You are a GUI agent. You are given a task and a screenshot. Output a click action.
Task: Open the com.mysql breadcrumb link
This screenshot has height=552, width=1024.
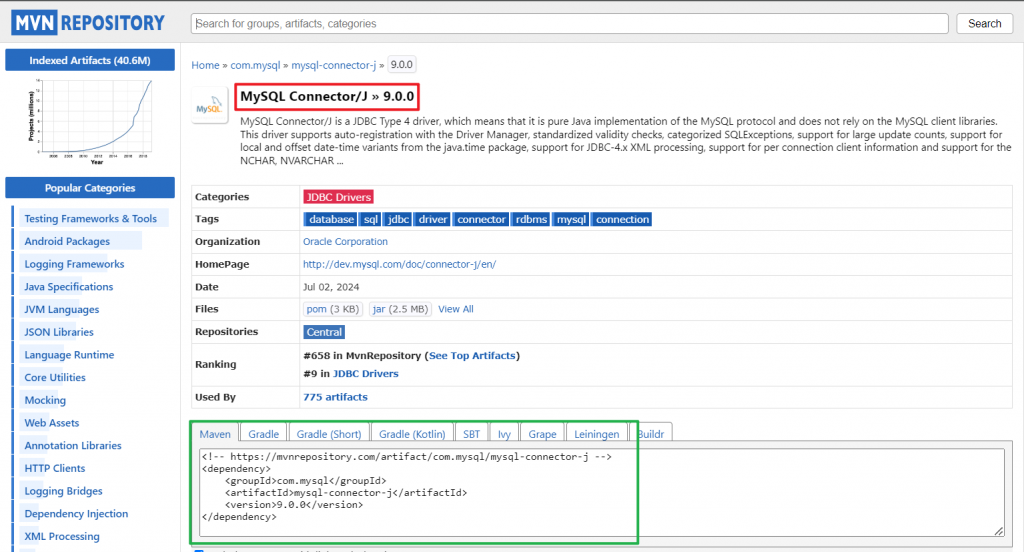[255, 65]
